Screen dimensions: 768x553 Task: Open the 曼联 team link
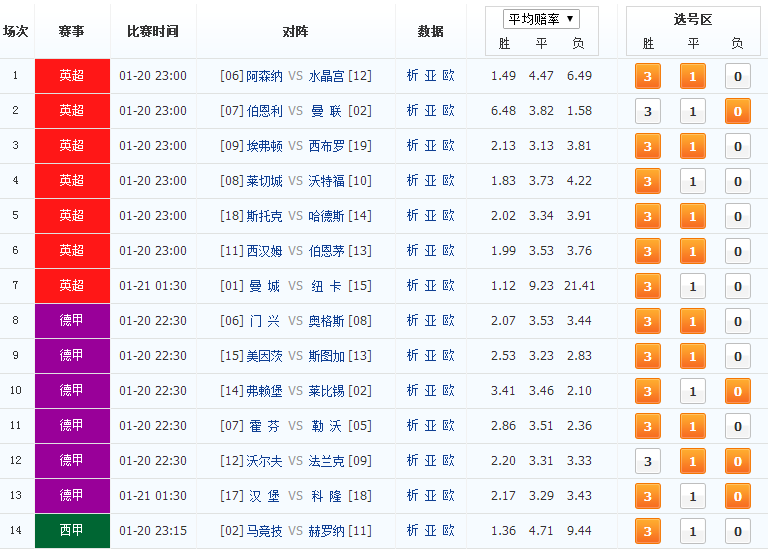[x=327, y=111]
